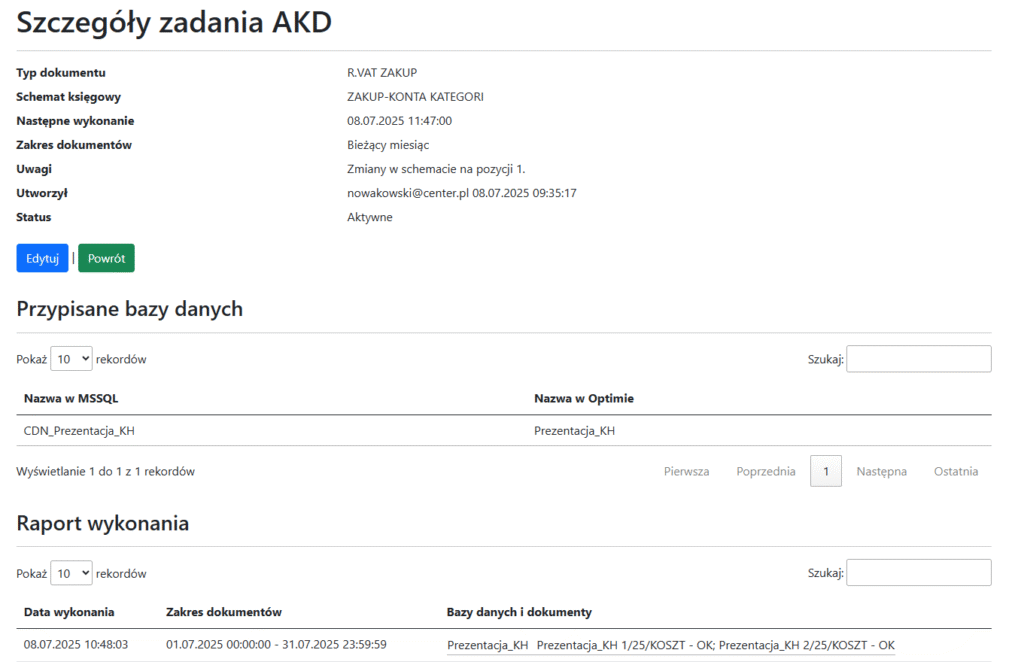Click document result Prezentacja_KH 1/25/KOSZT - OK

[624, 645]
